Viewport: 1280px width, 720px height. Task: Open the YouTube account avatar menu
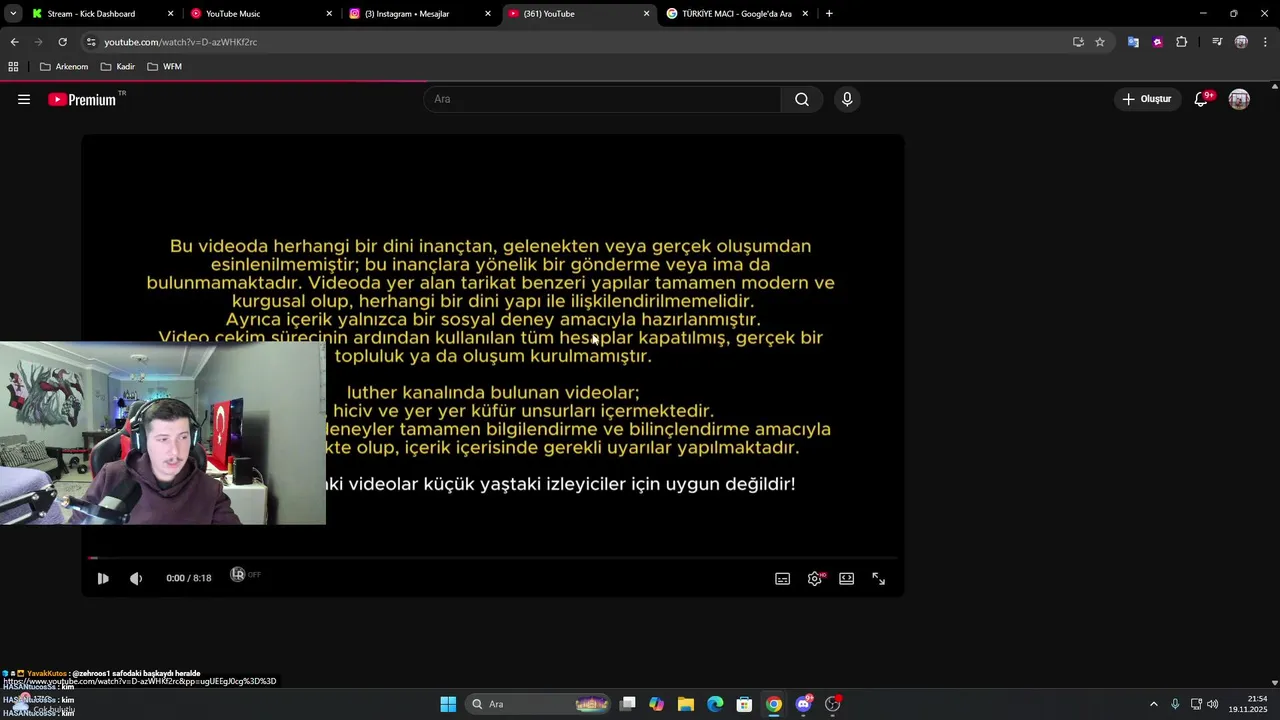(x=1239, y=99)
